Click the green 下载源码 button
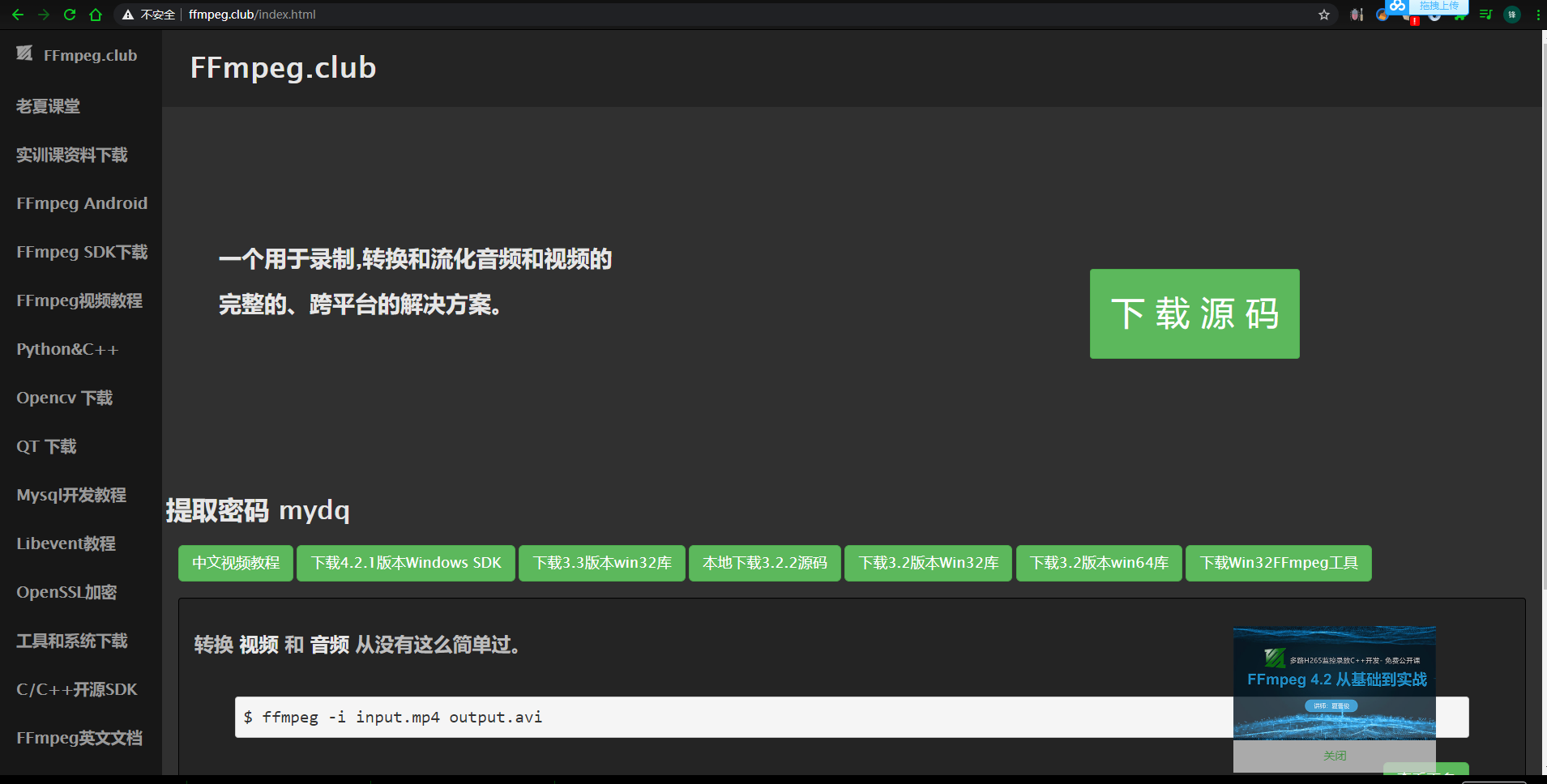This screenshot has width=1547, height=784. pyautogui.click(x=1194, y=313)
